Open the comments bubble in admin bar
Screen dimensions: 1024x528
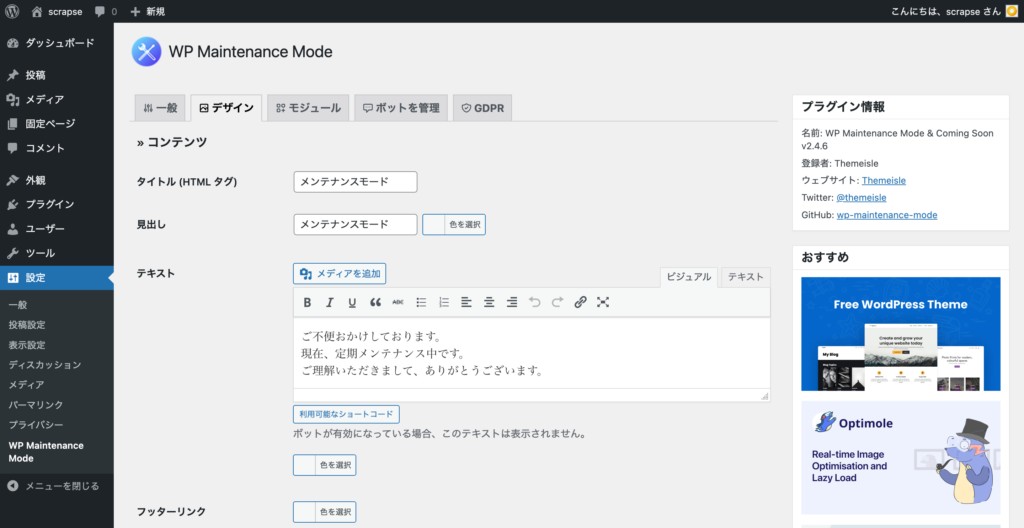tap(105, 11)
